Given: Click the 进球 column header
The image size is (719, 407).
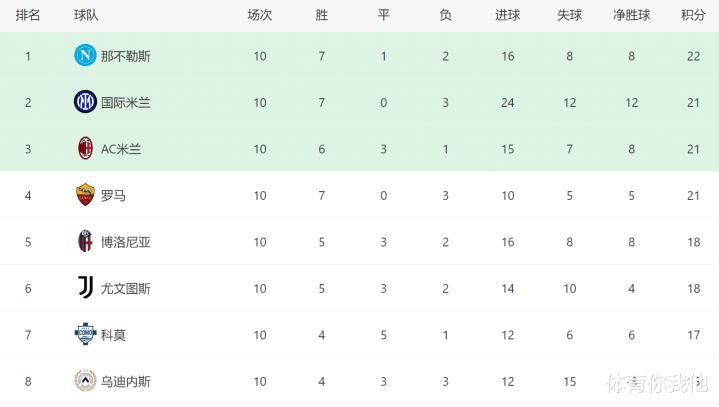Looking at the screenshot, I should [507, 15].
